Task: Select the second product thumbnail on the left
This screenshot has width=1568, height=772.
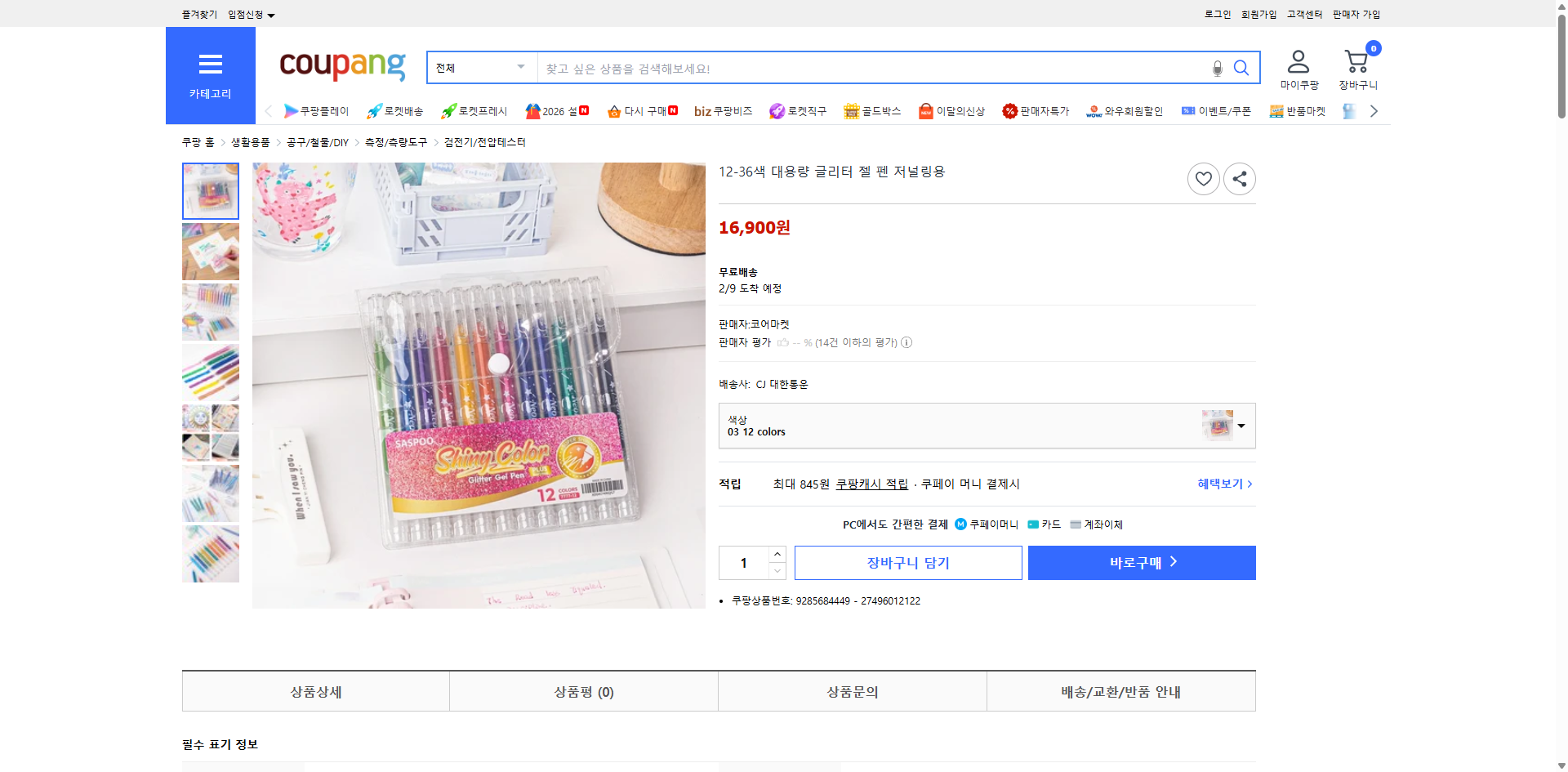Action: (210, 252)
